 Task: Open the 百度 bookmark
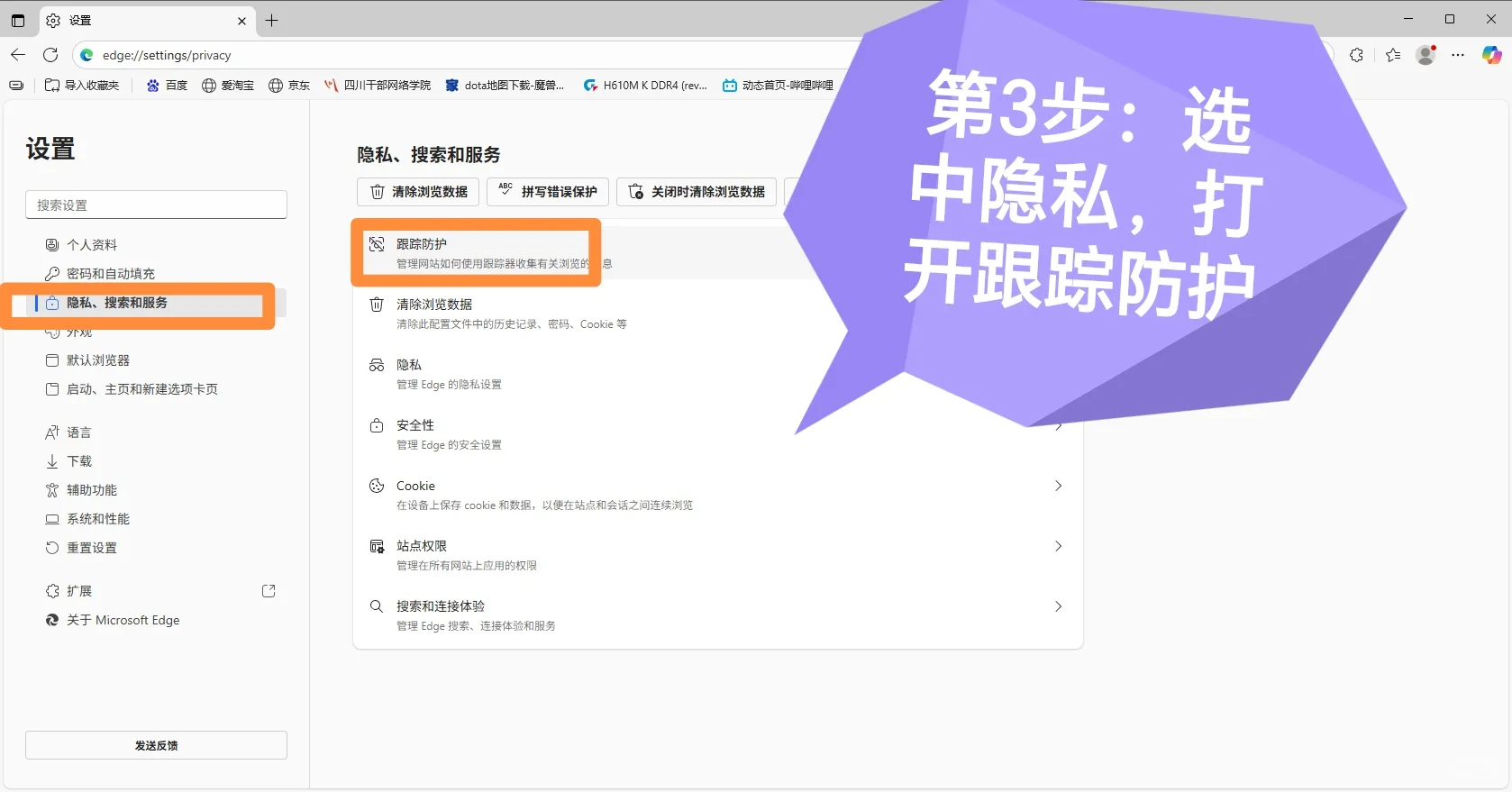167,86
